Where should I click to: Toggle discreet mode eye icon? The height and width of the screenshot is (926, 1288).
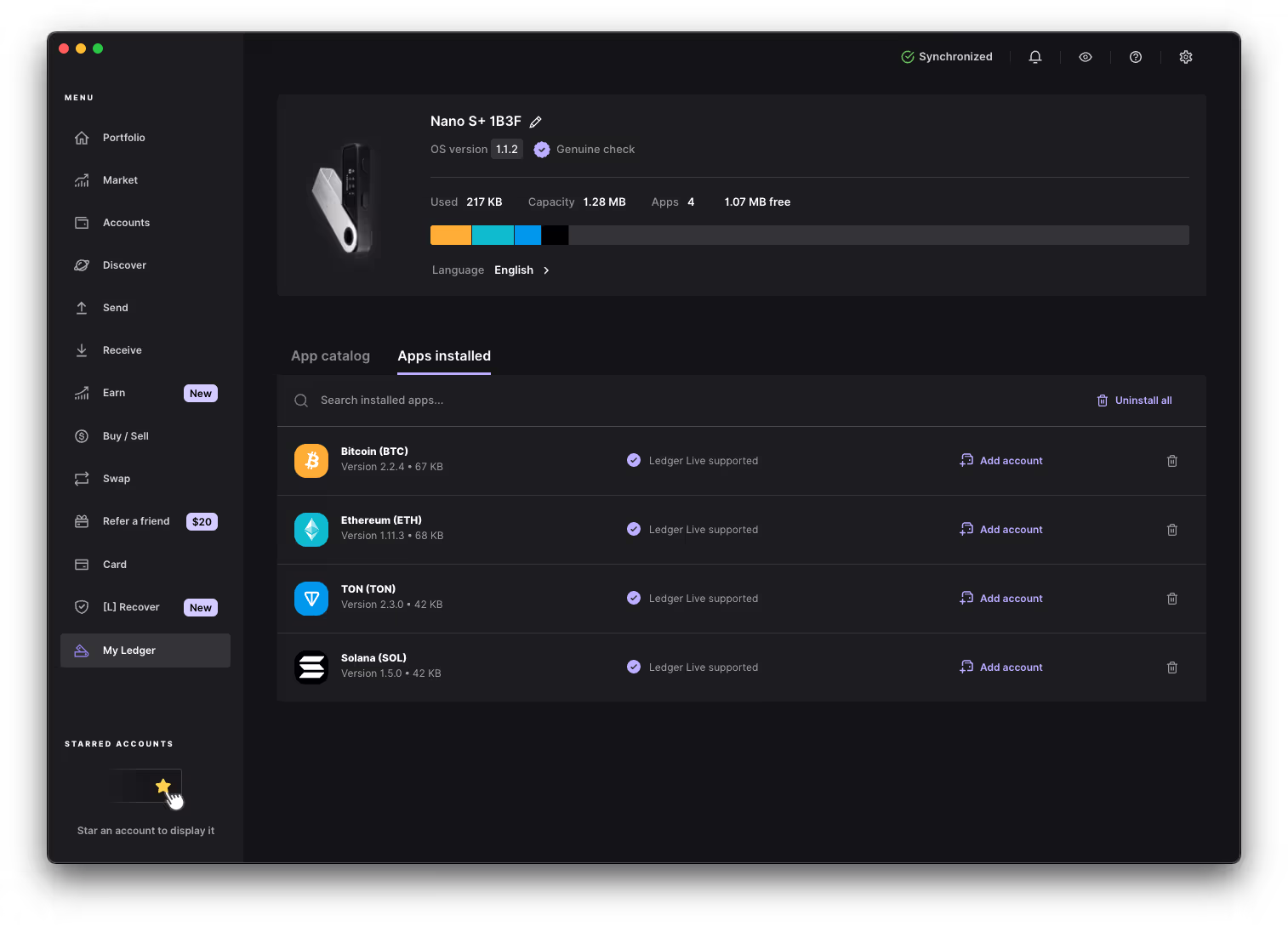pyautogui.click(x=1085, y=57)
